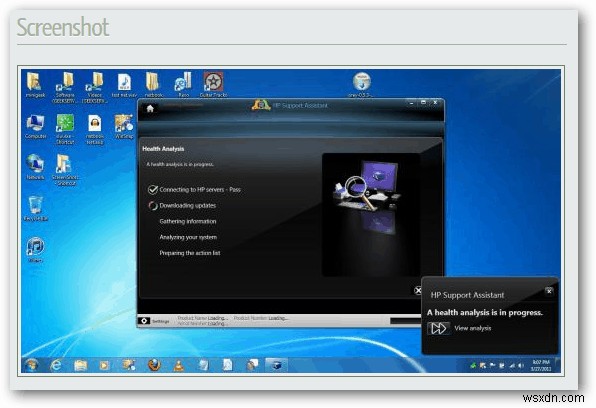Click the Home icon in HP Support Assistant
This screenshot has height=408, width=596.
coord(150,109)
